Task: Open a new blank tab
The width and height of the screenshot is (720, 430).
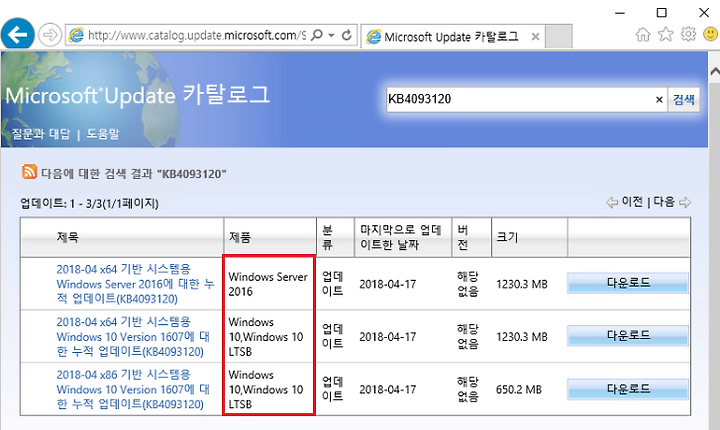Action: (x=558, y=36)
